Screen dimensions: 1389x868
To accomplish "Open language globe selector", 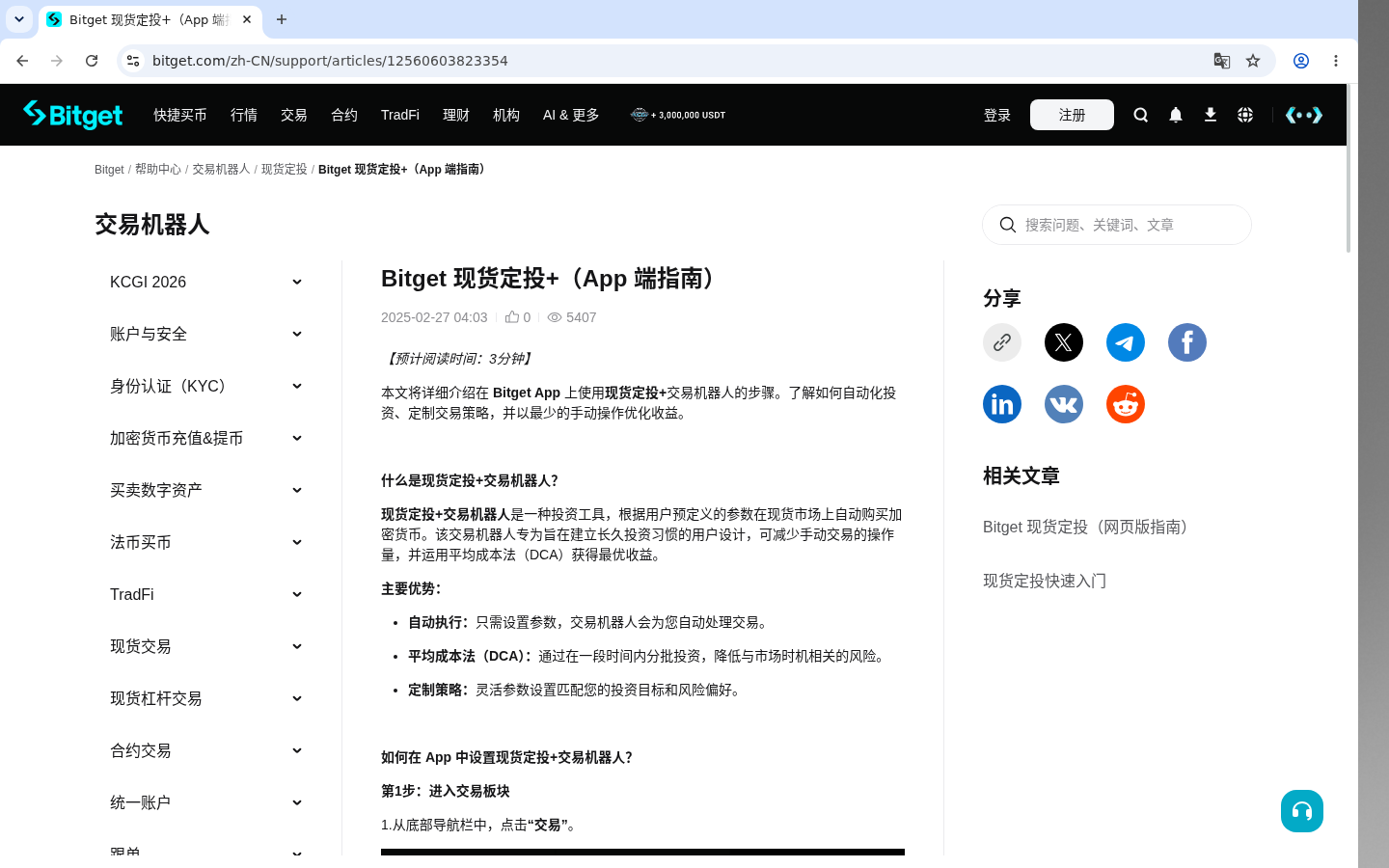I will 1244,115.
